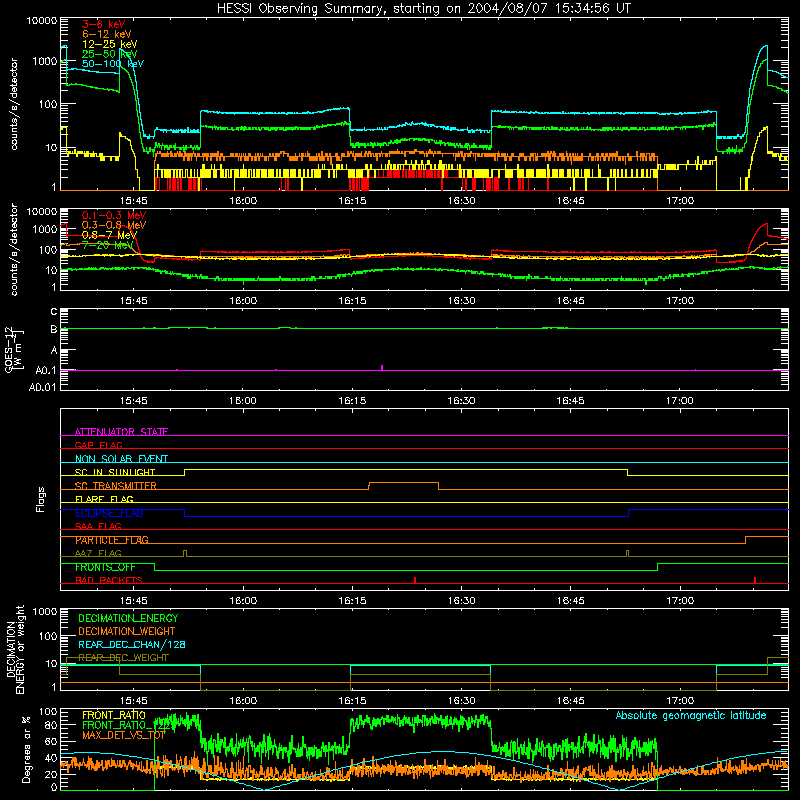Click the Absolute geomagnetic latitude label
Viewport: 800px width, 800px height.
tap(691, 715)
